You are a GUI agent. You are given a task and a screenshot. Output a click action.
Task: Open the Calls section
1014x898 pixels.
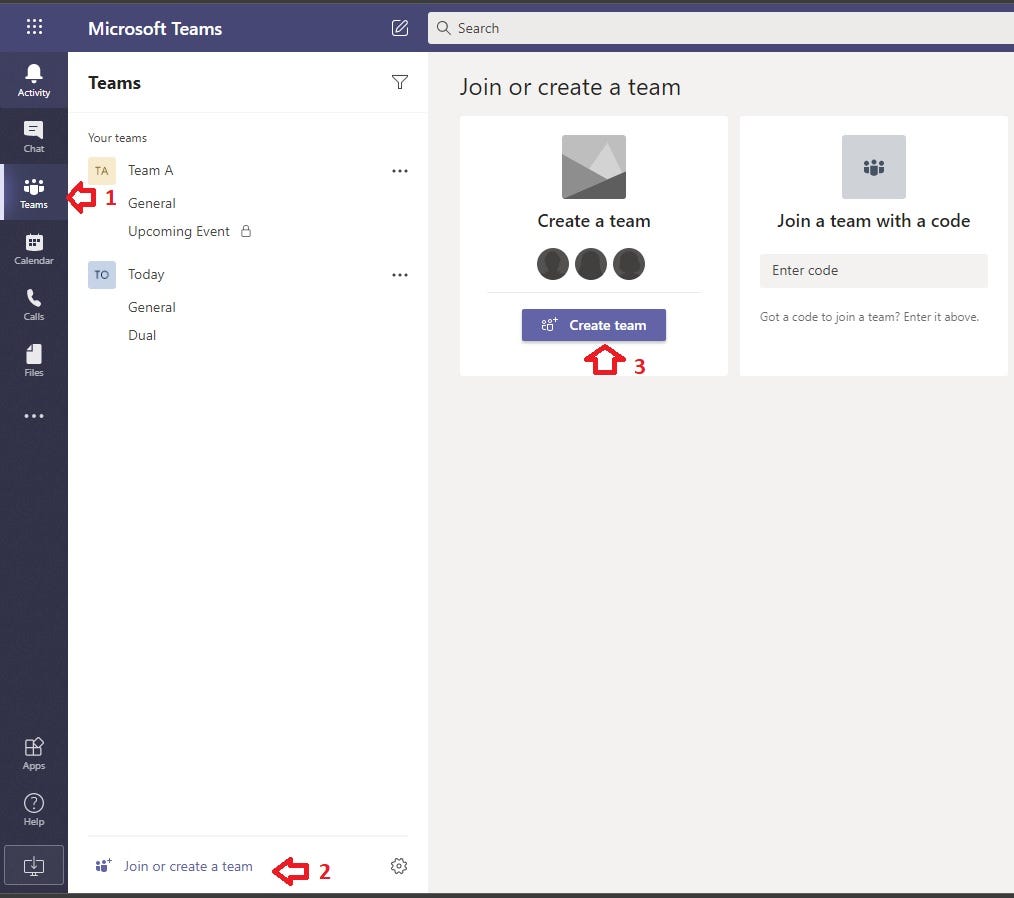click(x=34, y=305)
